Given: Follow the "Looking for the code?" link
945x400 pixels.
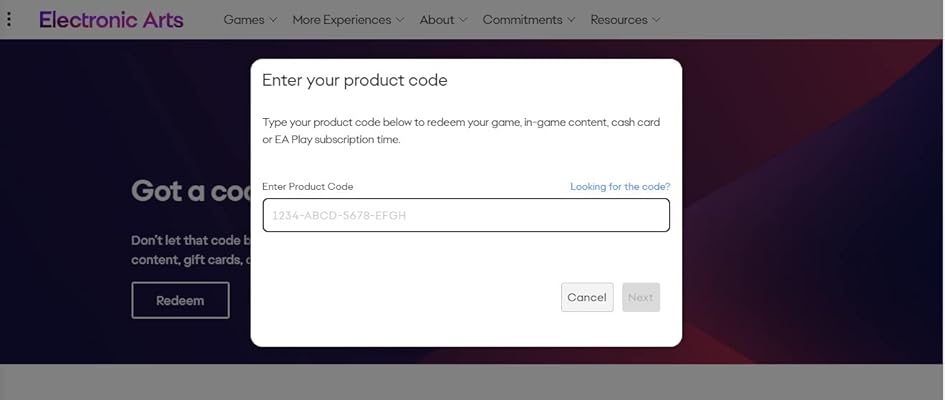Looking at the screenshot, I should coord(620,187).
